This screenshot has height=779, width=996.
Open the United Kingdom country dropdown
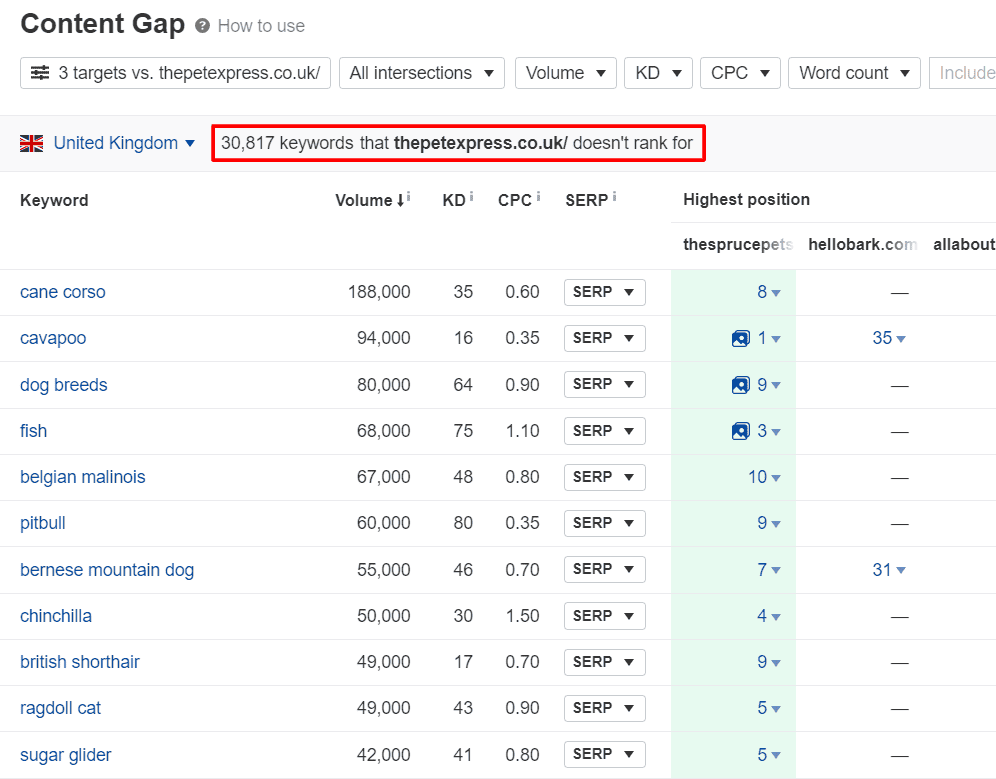pos(124,143)
